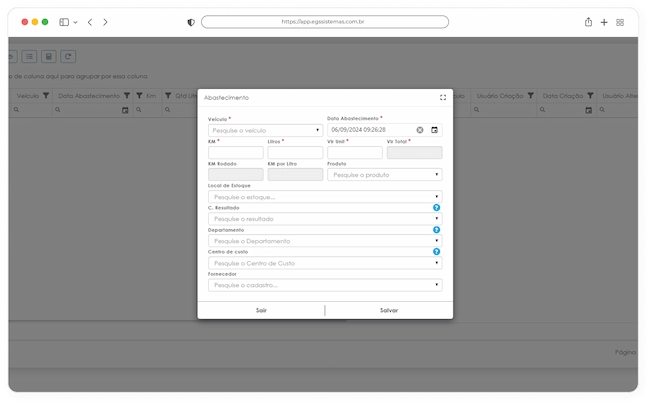Image resolution: width=650 pixels, height=404 pixels.
Task: Click the KM input field
Action: click(235, 152)
